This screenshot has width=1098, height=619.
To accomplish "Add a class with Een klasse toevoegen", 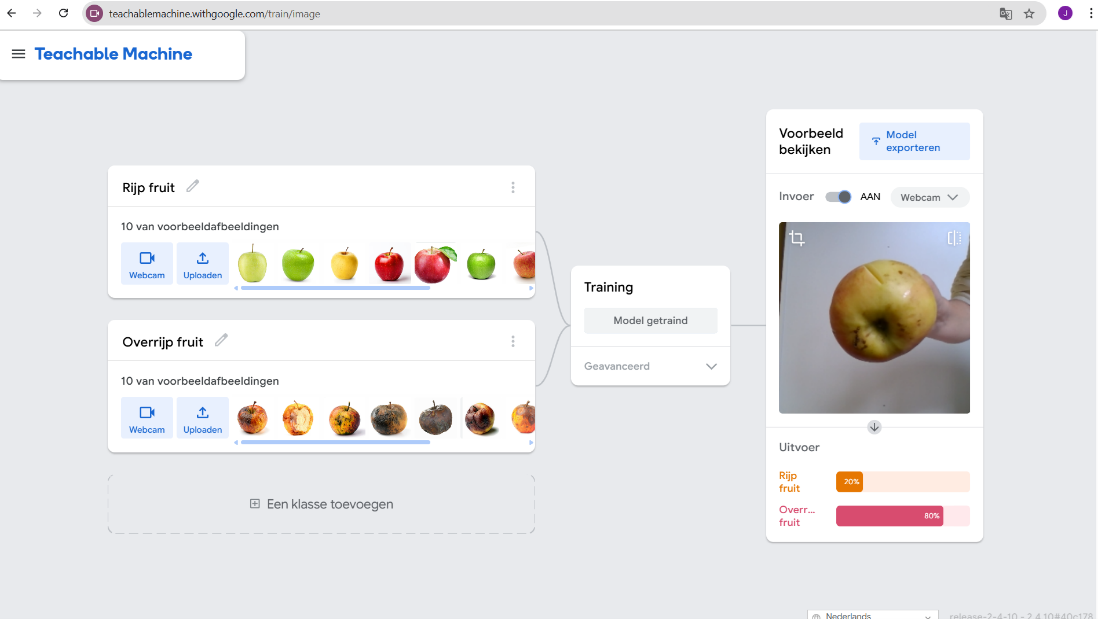I will 321,504.
